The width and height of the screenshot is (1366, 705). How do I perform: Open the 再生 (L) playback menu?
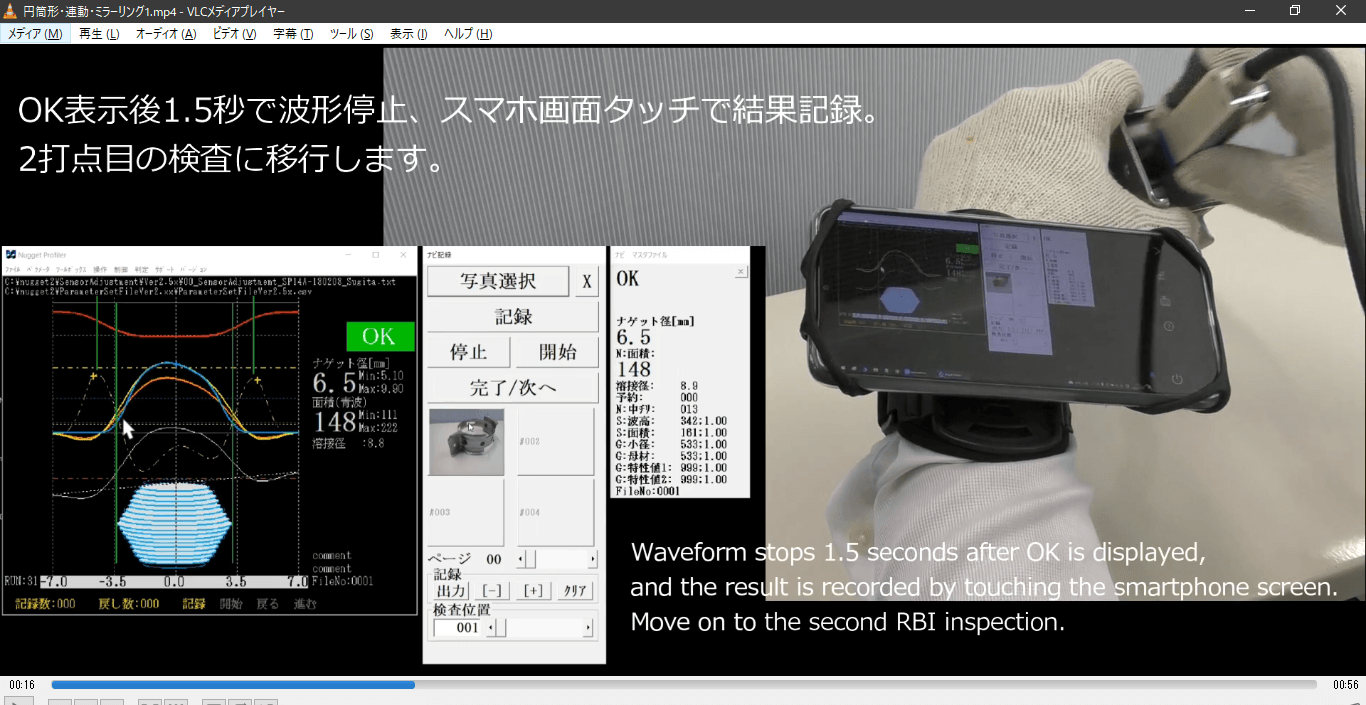(x=99, y=34)
